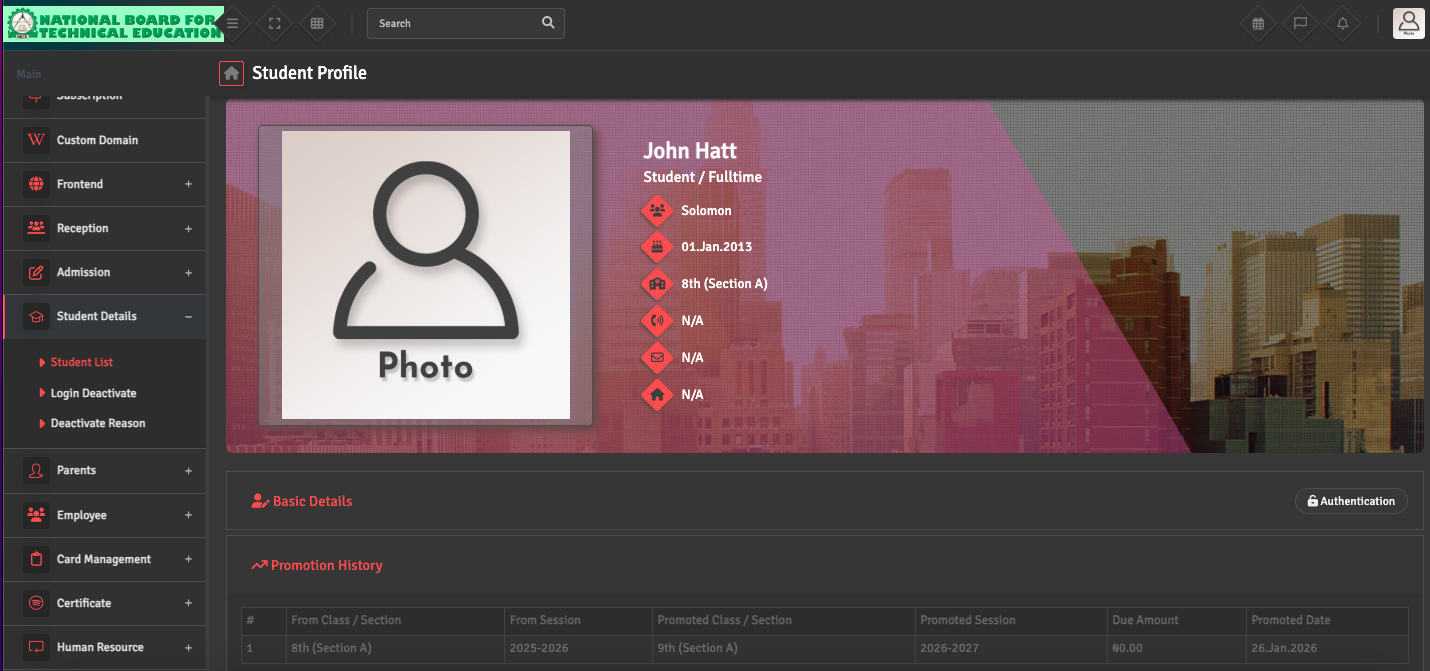
Task: Click the home icon beside Student Profile
Action: click(231, 73)
